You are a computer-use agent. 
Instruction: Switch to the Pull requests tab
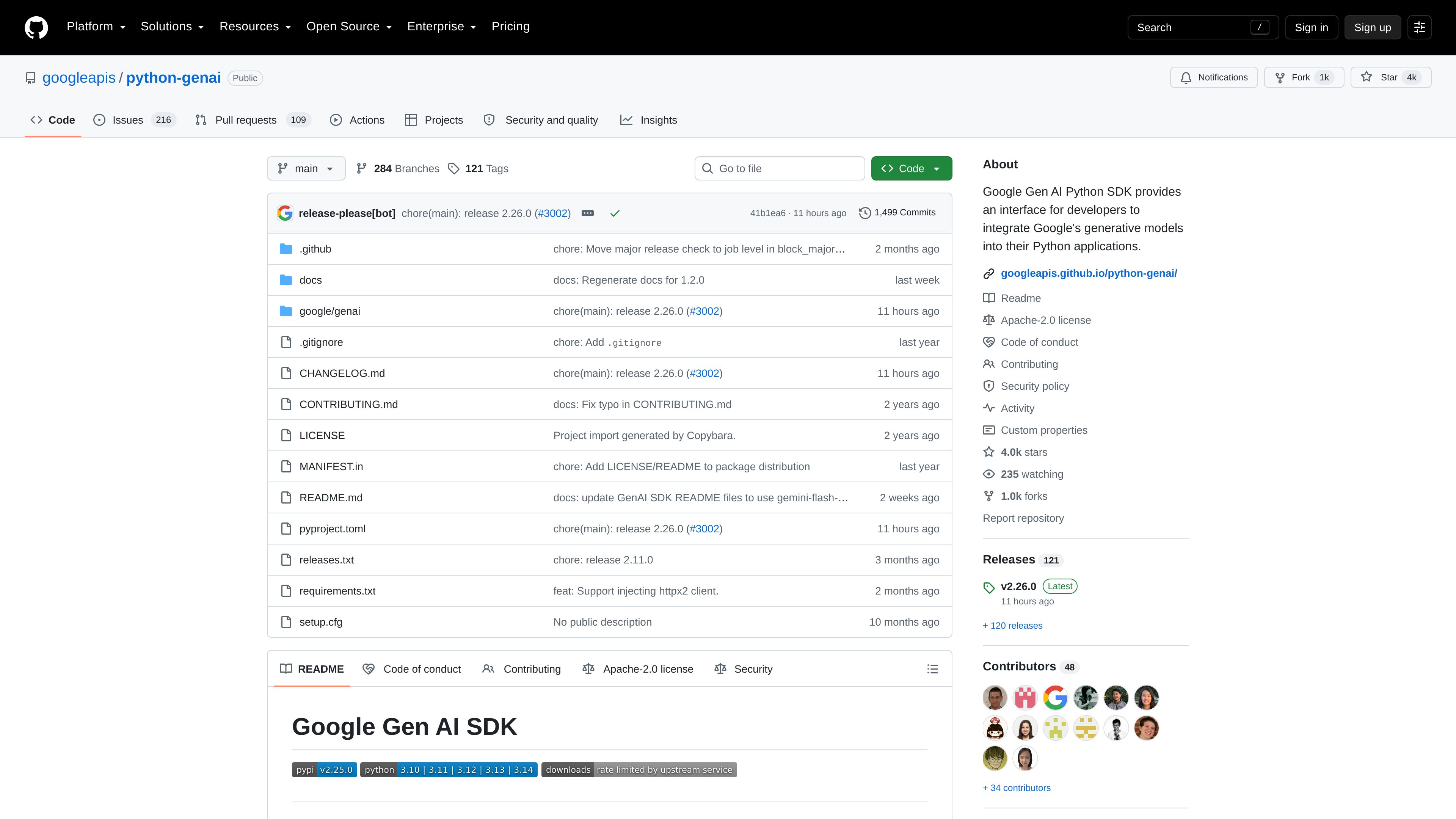(x=253, y=120)
